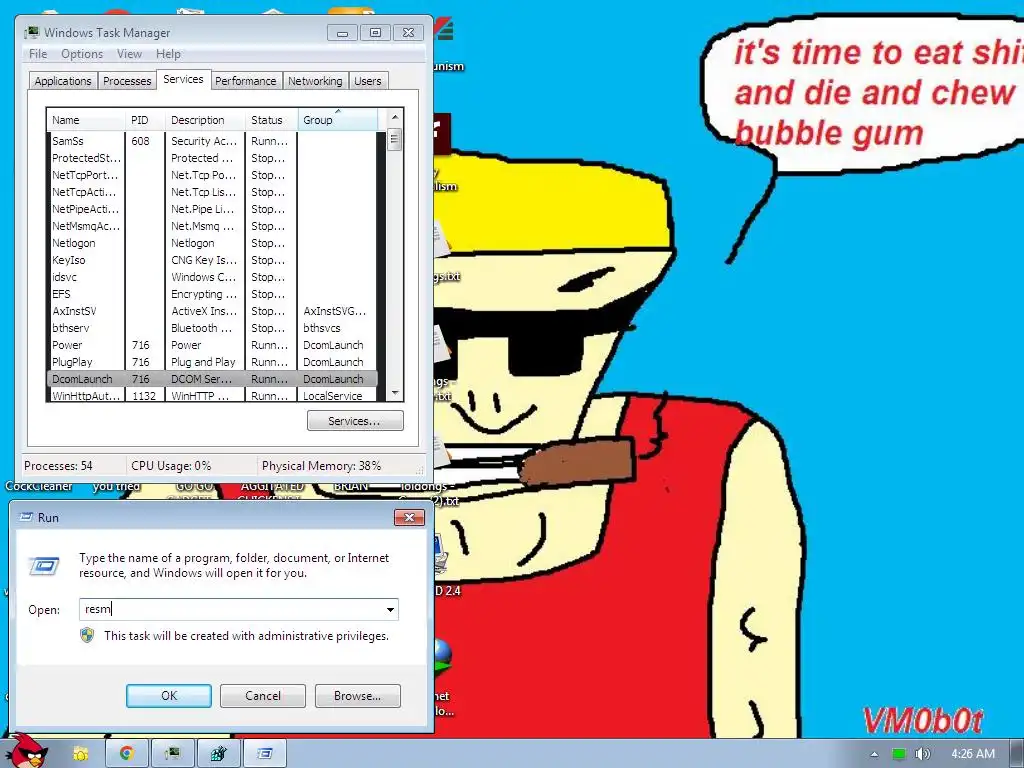Click the Physical Memory: 38% status entry
Image resolution: width=1024 pixels, height=768 pixels.
321,466
